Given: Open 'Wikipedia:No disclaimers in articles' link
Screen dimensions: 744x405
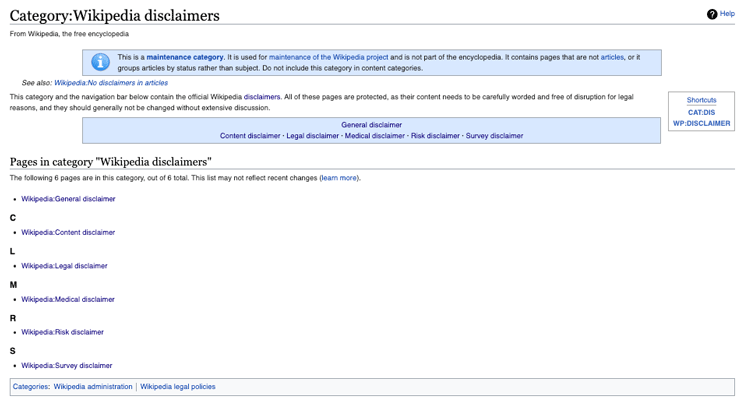Looking at the screenshot, I should coord(111,83).
